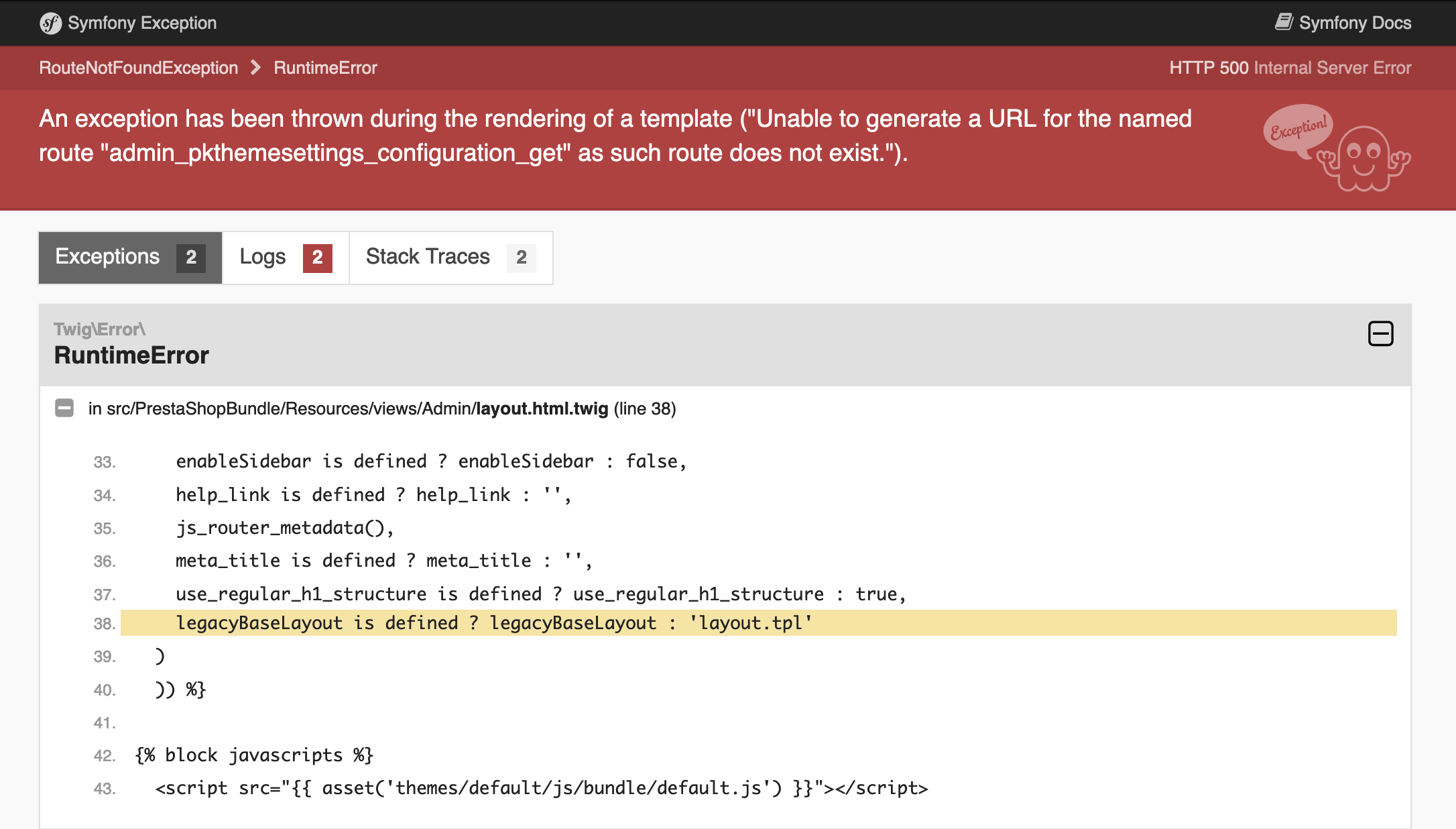The image size is (1456, 829).
Task: Switch to the Logs tab
Action: 263,257
